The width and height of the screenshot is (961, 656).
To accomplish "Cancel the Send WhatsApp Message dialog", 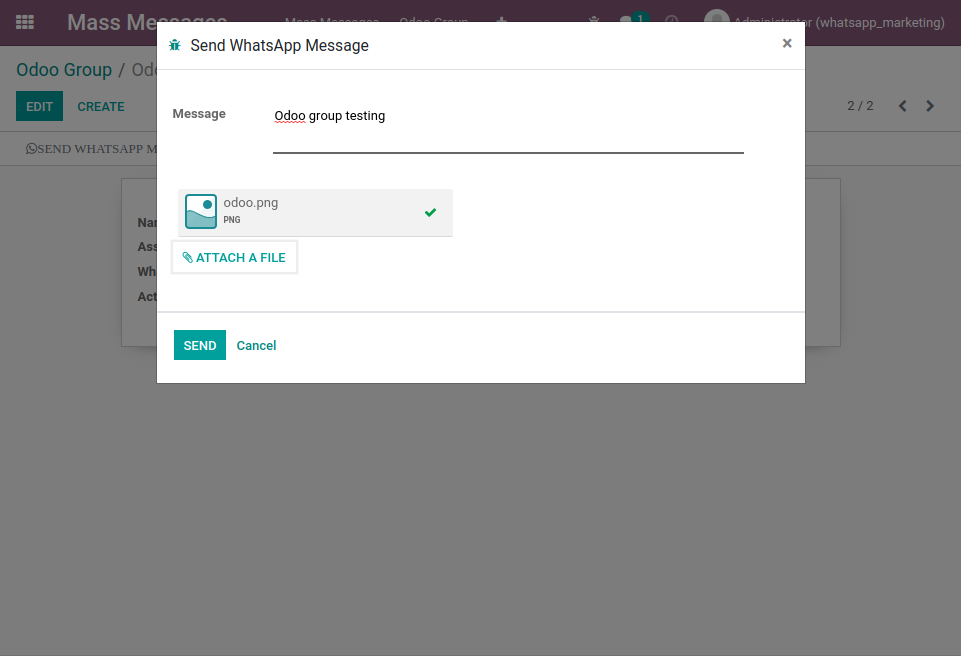I will (256, 345).
